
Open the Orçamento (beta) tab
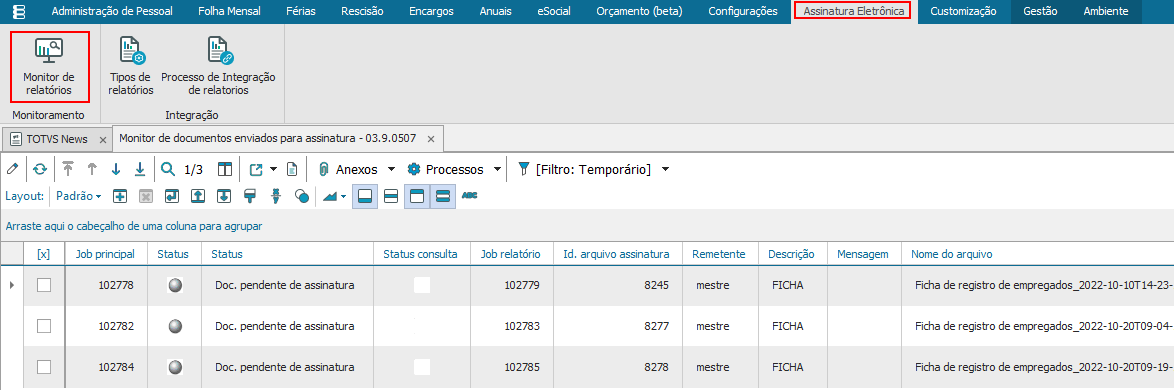coord(639,11)
